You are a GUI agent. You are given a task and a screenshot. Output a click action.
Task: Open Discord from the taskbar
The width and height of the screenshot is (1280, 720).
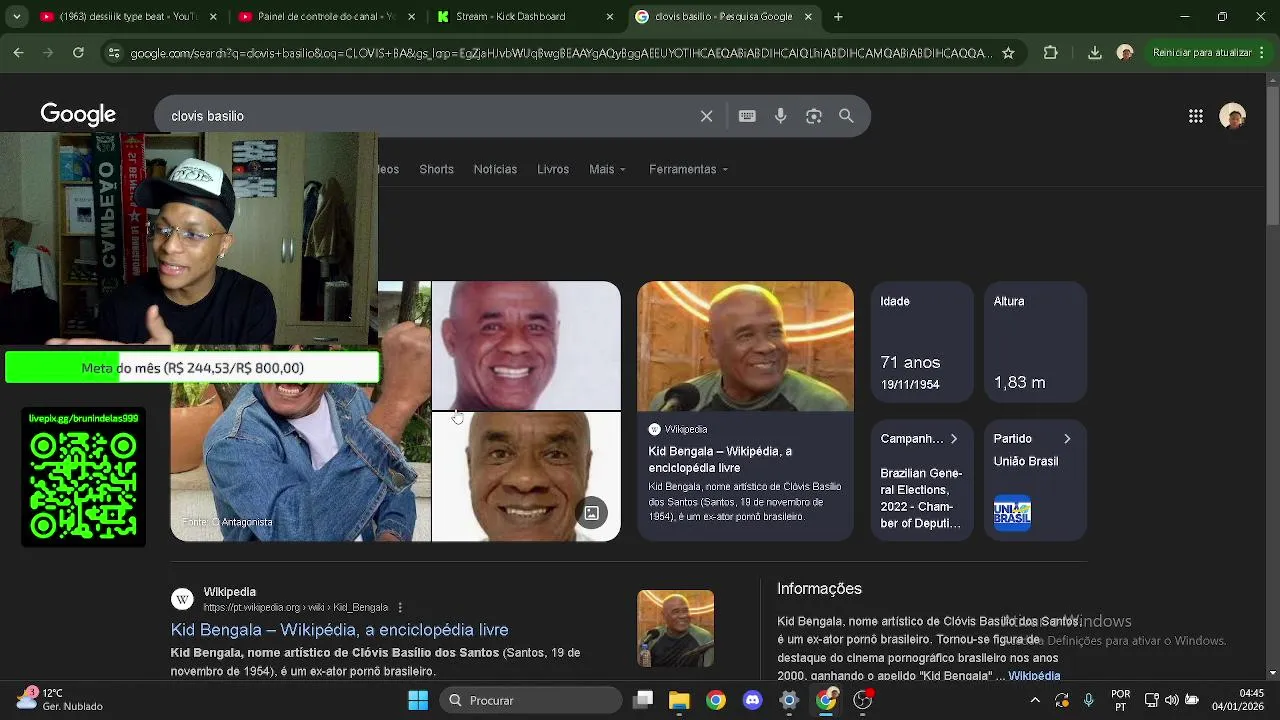[x=752, y=700]
